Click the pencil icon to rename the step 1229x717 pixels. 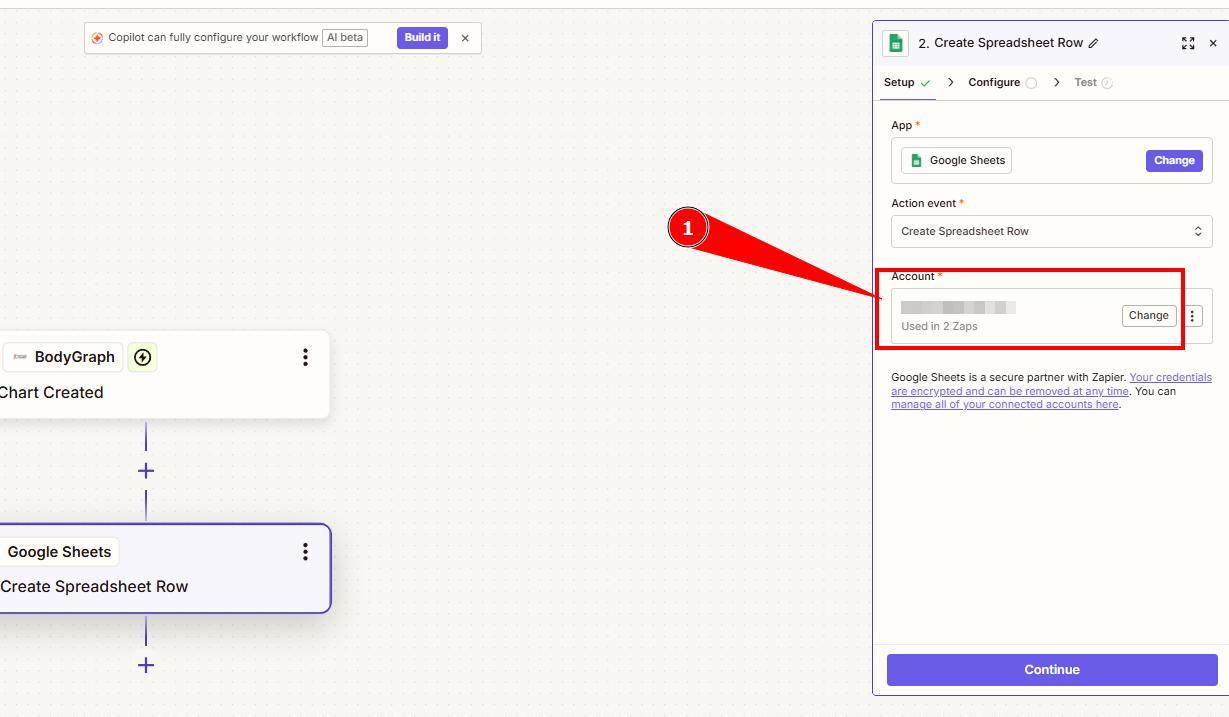pos(1093,43)
